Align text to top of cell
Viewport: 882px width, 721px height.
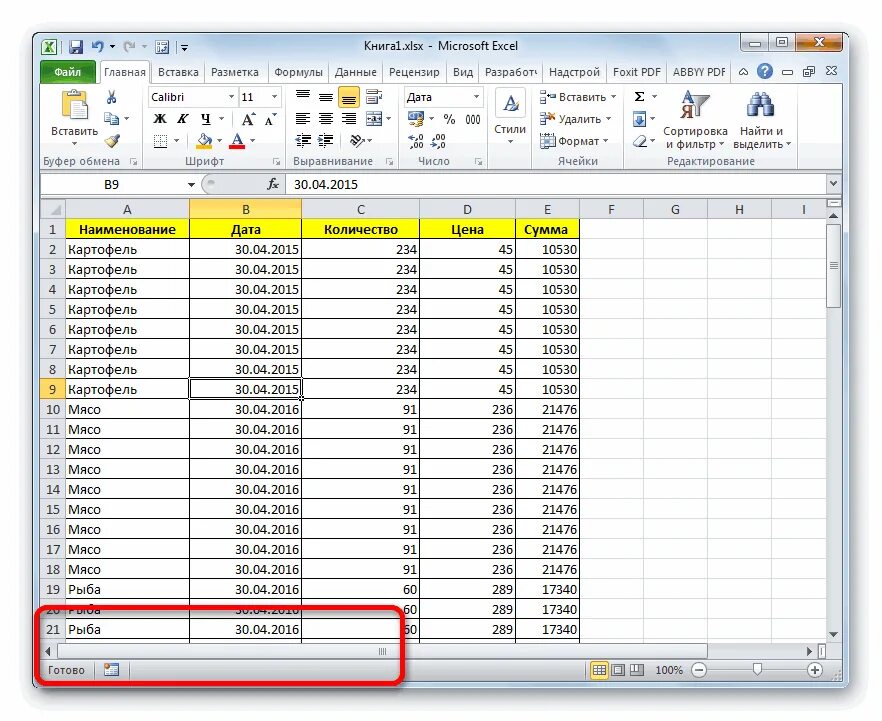[x=303, y=97]
